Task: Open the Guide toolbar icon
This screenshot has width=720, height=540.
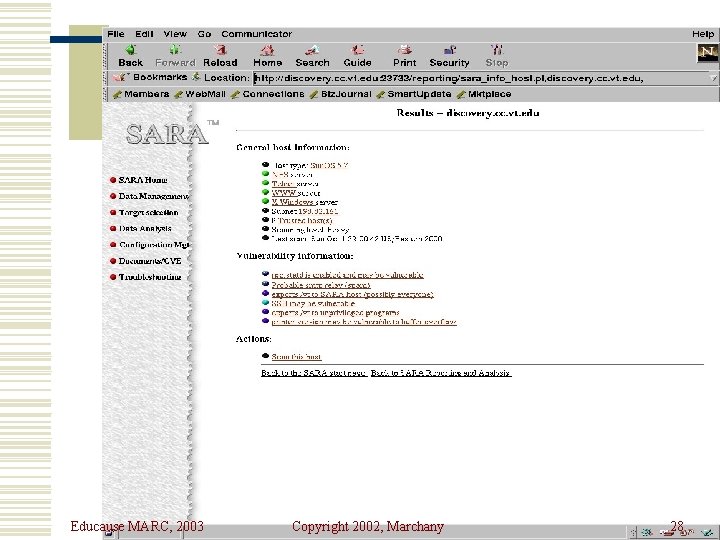Action: click(357, 50)
